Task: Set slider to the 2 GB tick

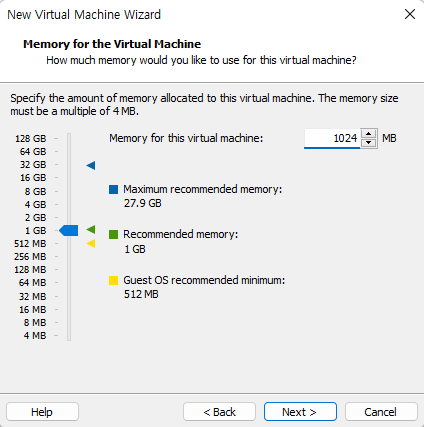Action: point(69,217)
